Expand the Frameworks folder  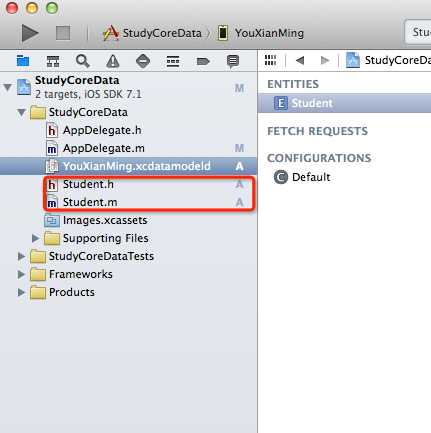[21, 274]
